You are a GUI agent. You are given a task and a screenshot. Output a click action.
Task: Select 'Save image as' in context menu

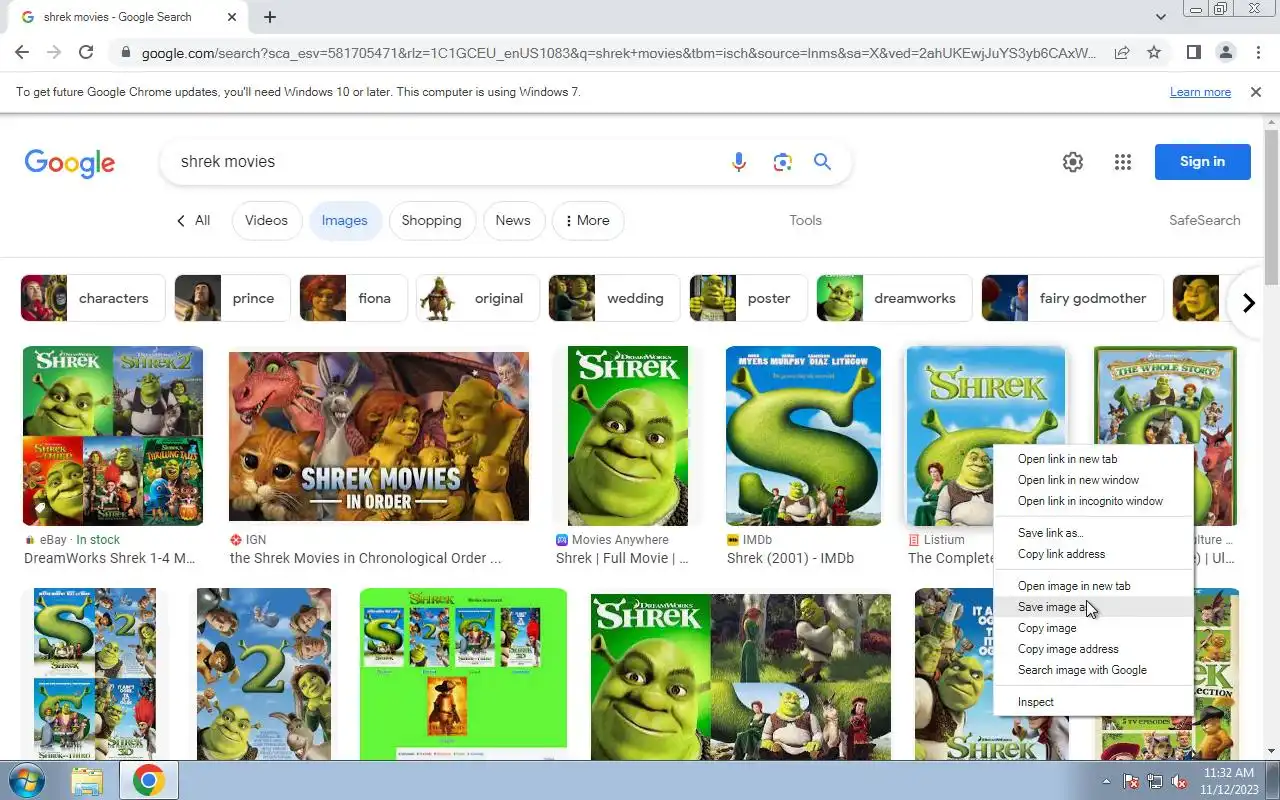[x=1094, y=607]
